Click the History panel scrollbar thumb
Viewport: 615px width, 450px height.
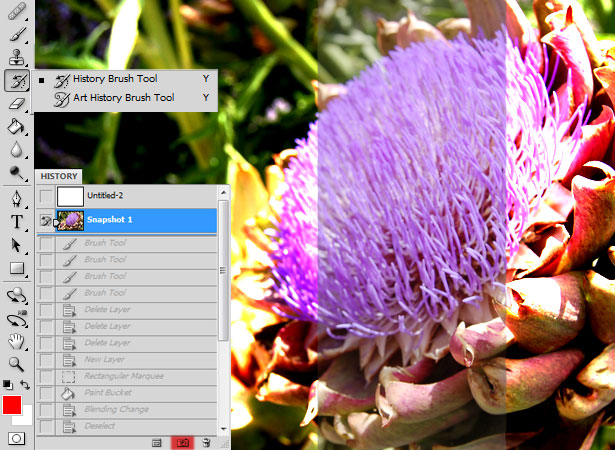223,271
